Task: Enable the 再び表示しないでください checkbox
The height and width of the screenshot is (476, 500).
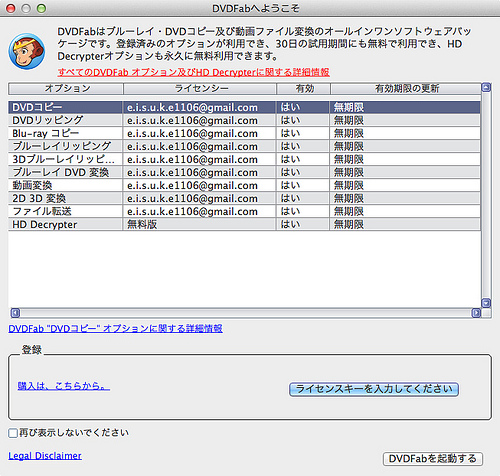Action: coord(13,433)
